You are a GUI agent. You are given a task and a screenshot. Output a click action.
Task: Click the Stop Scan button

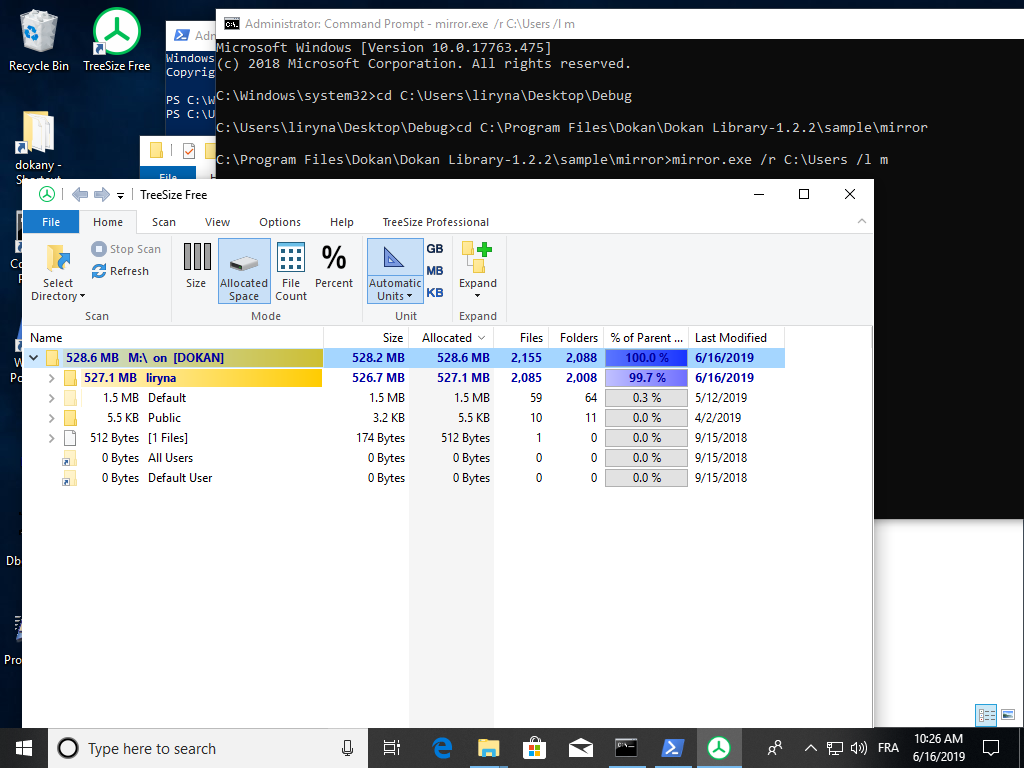tap(127, 249)
